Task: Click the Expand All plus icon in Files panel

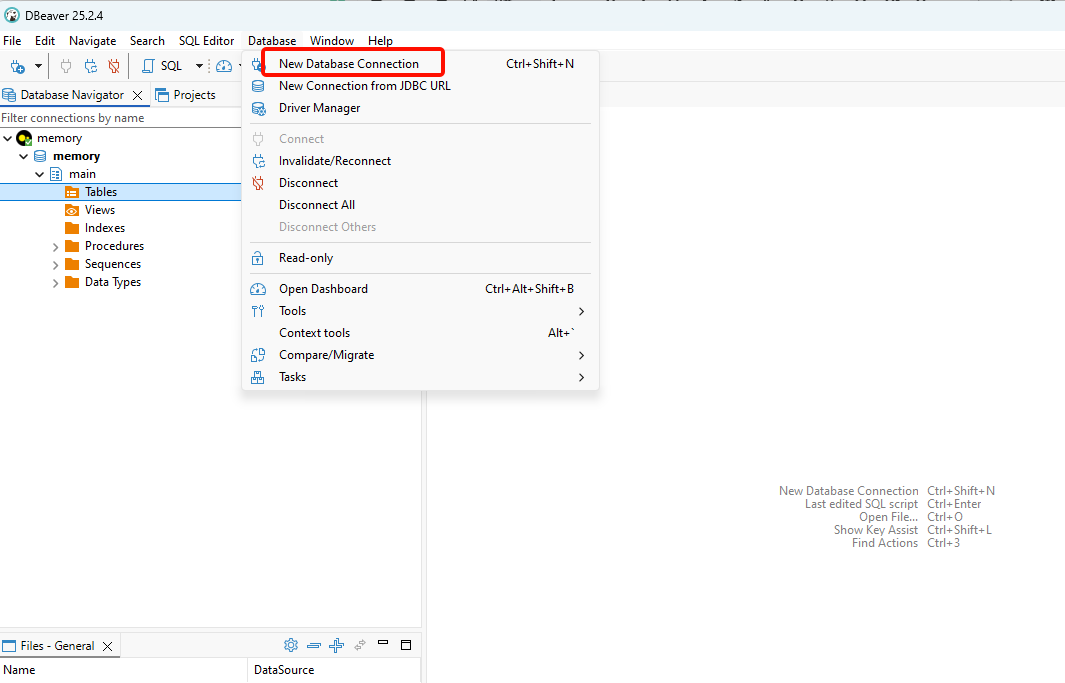Action: (x=336, y=646)
